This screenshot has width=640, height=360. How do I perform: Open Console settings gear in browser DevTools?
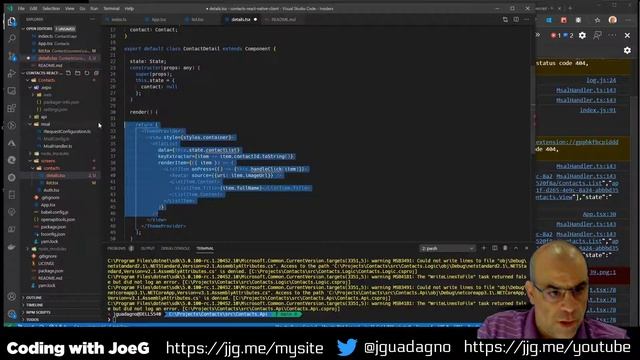pos(627,50)
